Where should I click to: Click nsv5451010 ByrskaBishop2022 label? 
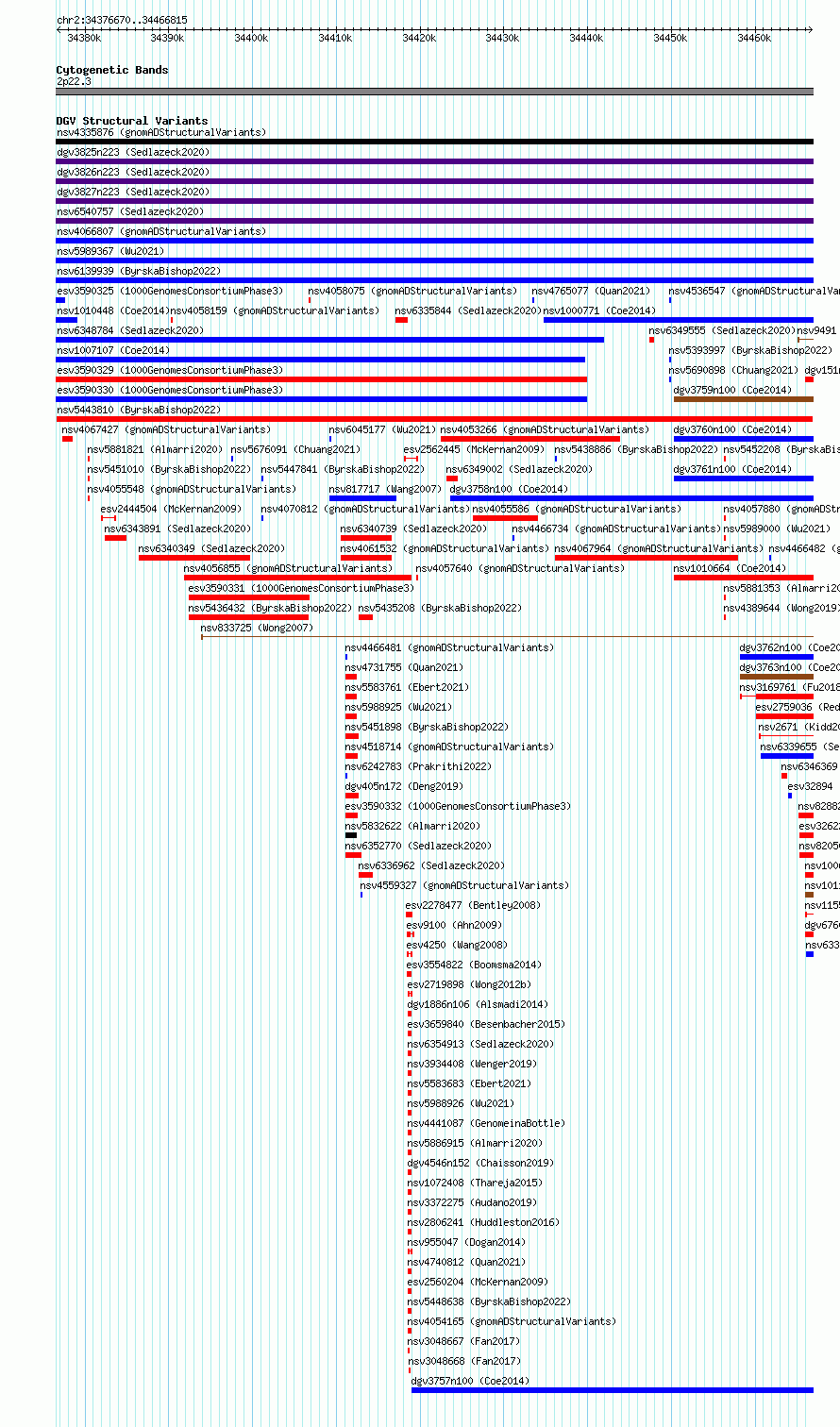[x=170, y=469]
